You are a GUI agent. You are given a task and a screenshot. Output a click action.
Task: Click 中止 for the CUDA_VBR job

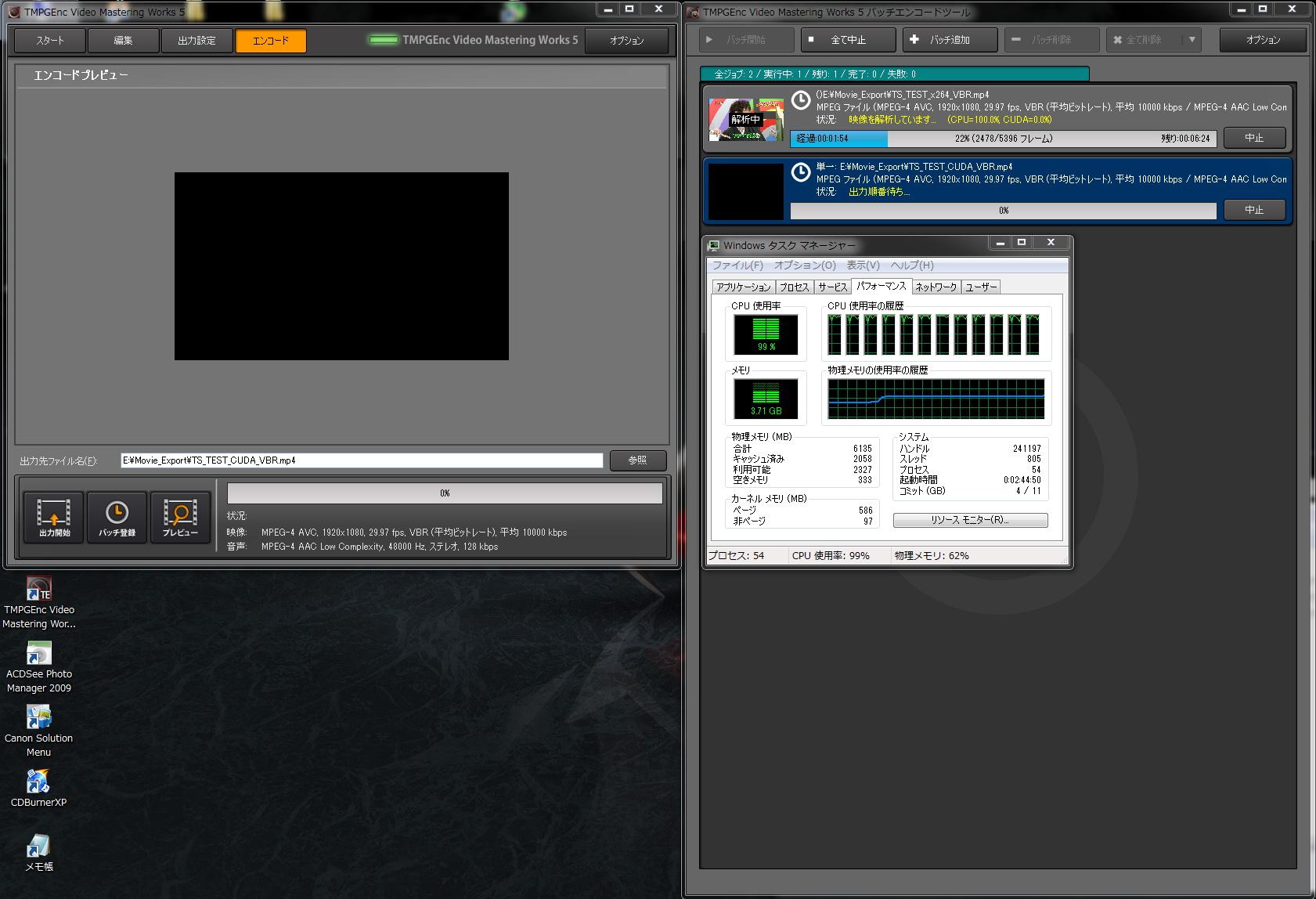tap(1253, 210)
